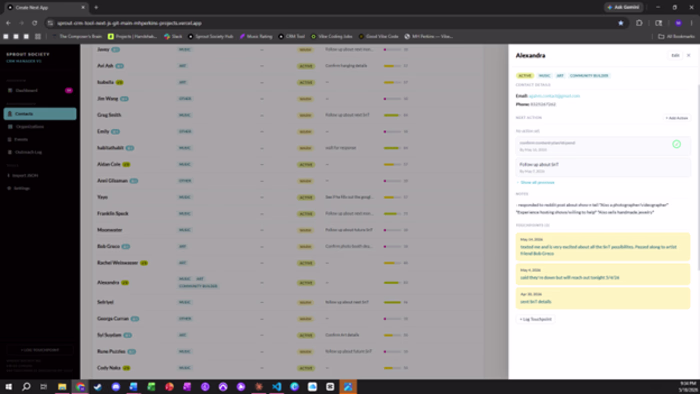Reload the page with browser refresh icon
This screenshot has height=394, width=700.
pyautogui.click(x=34, y=23)
